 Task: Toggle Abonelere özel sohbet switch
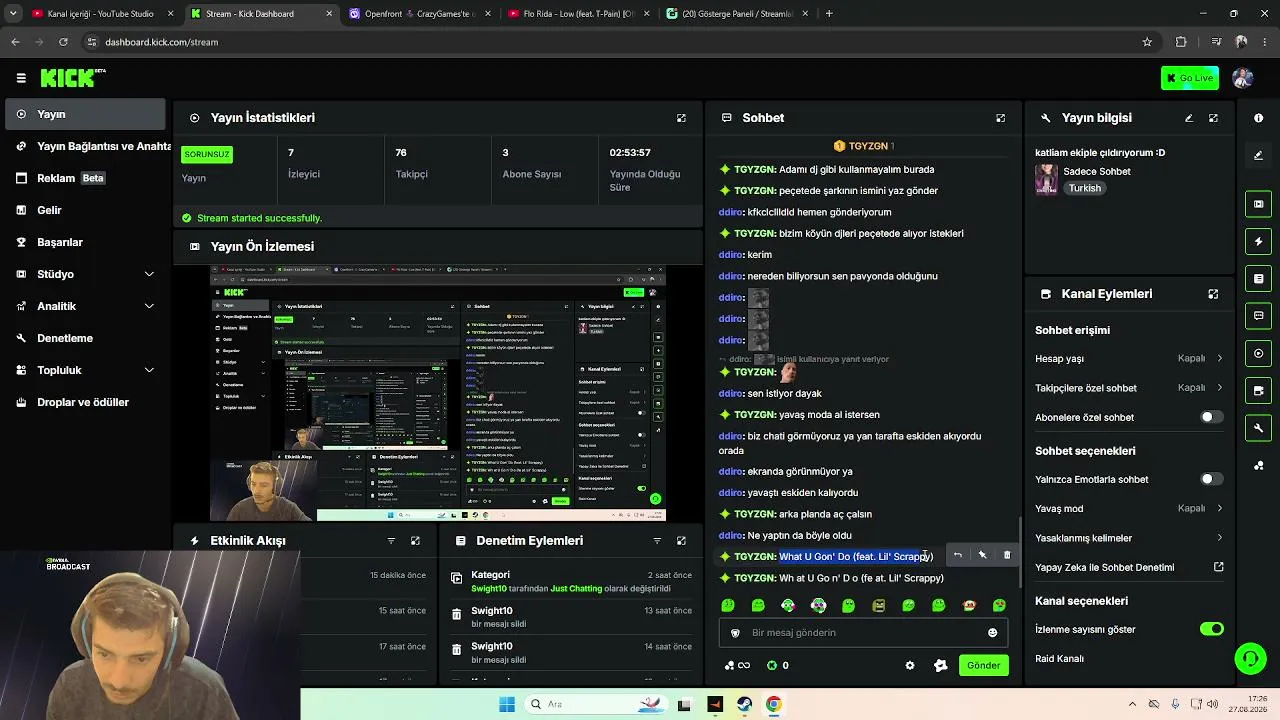pyautogui.click(x=1211, y=417)
